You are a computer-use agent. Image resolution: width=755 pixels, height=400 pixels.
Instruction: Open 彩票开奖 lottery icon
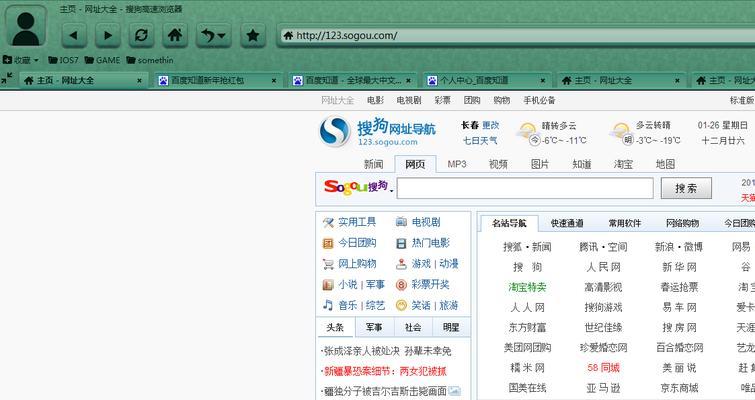pyautogui.click(x=423, y=284)
